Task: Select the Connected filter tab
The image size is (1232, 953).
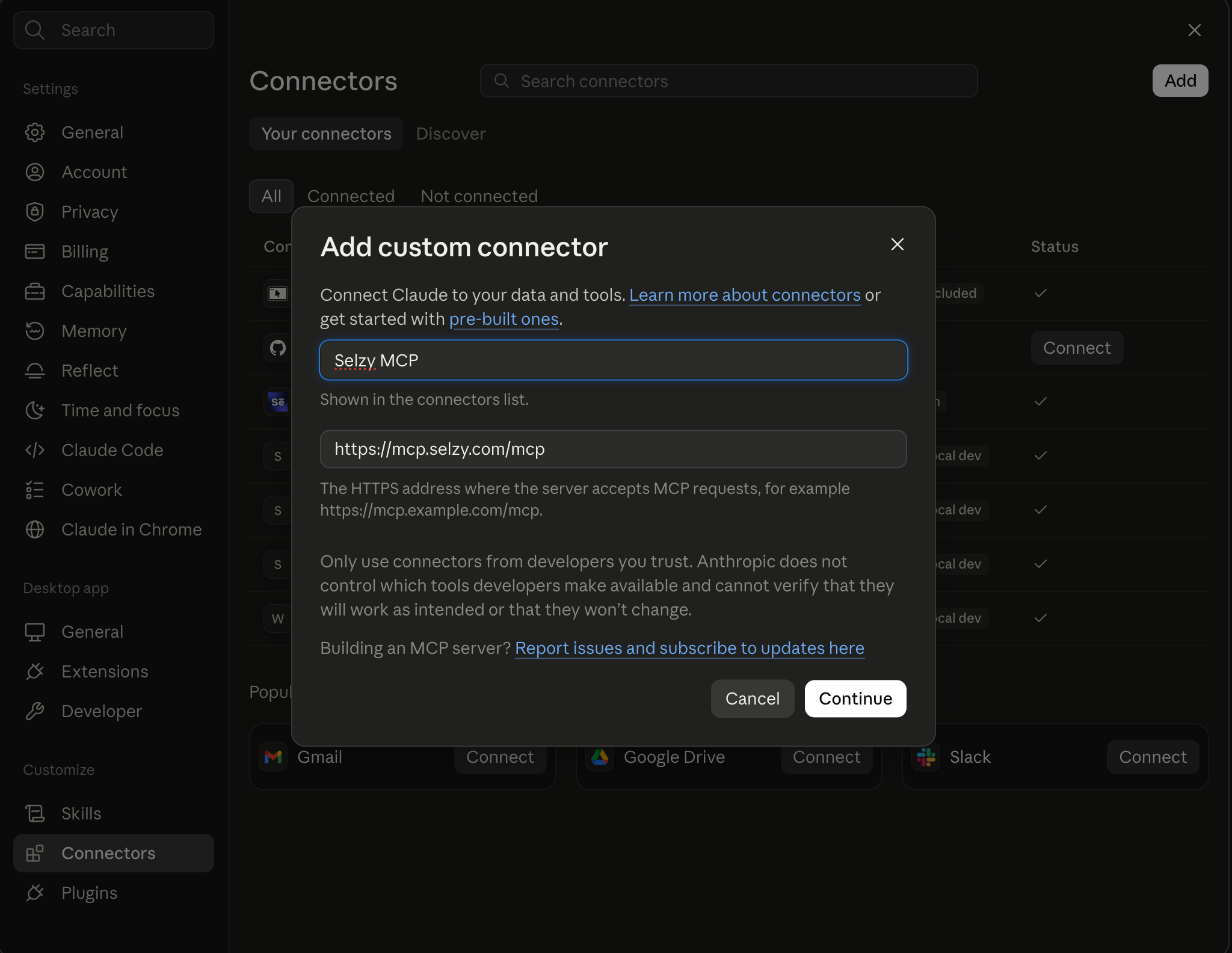Action: coord(351,196)
